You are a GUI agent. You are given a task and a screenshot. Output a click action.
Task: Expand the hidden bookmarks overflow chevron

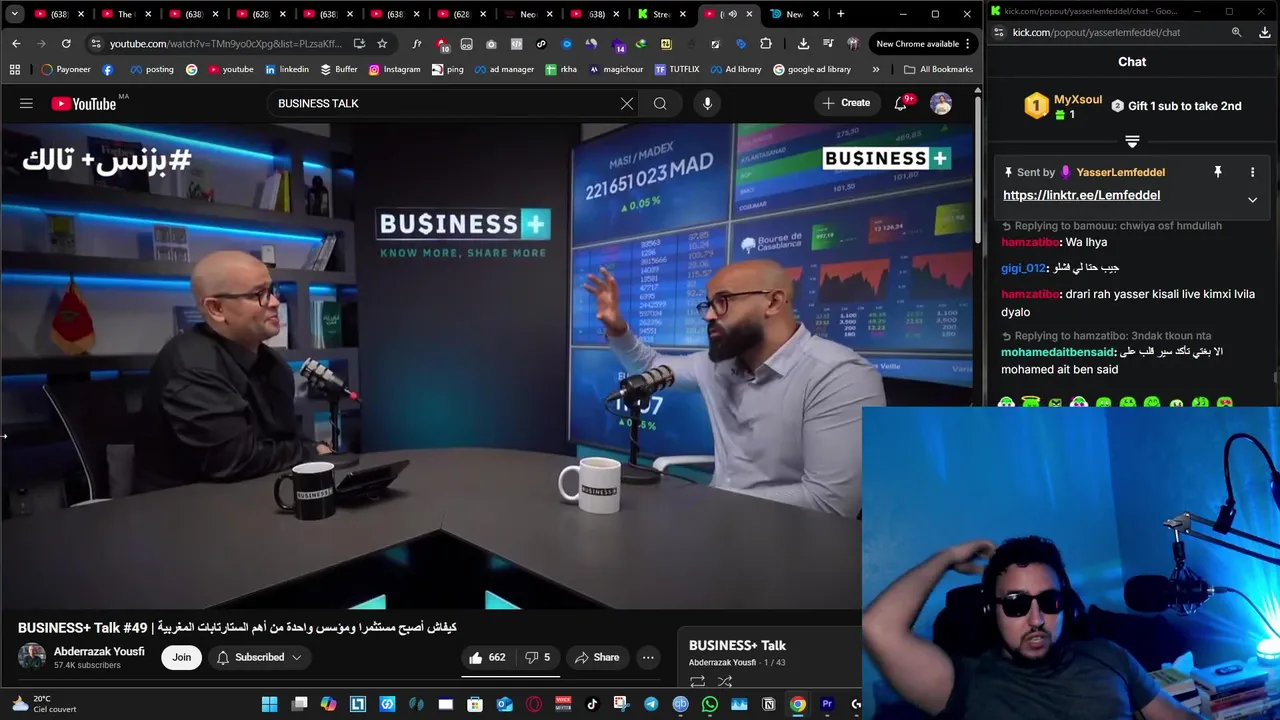point(875,69)
